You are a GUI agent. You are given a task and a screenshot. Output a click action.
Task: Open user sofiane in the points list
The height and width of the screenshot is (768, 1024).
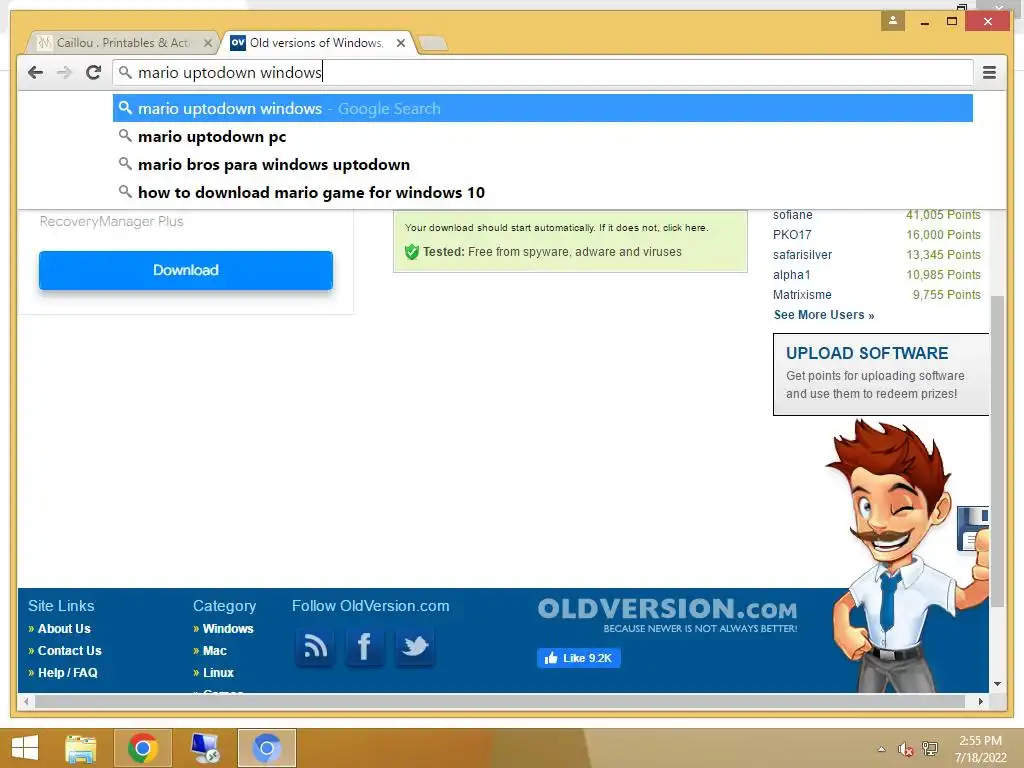coord(793,215)
